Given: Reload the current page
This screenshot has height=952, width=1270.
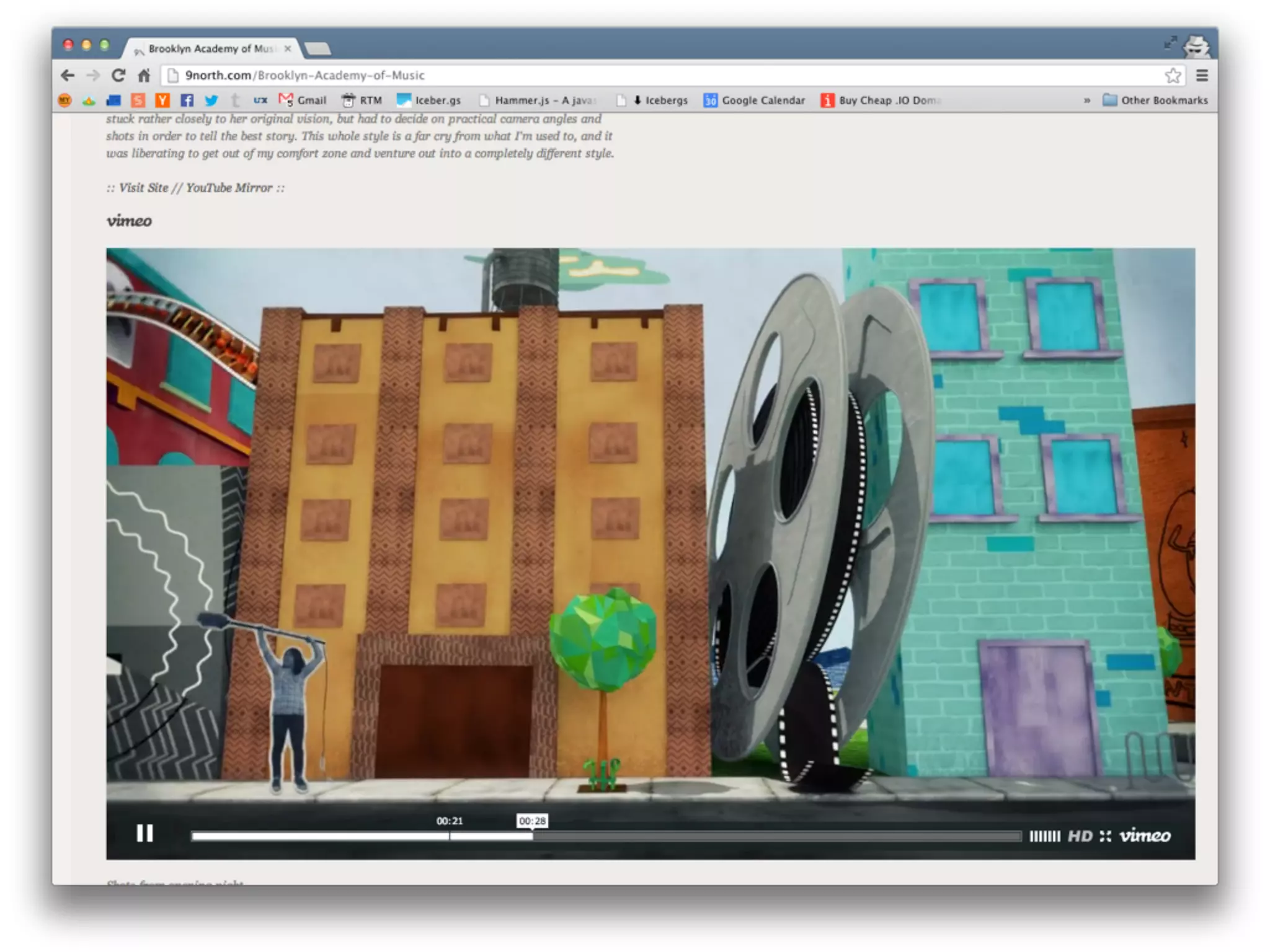Looking at the screenshot, I should coord(118,76).
